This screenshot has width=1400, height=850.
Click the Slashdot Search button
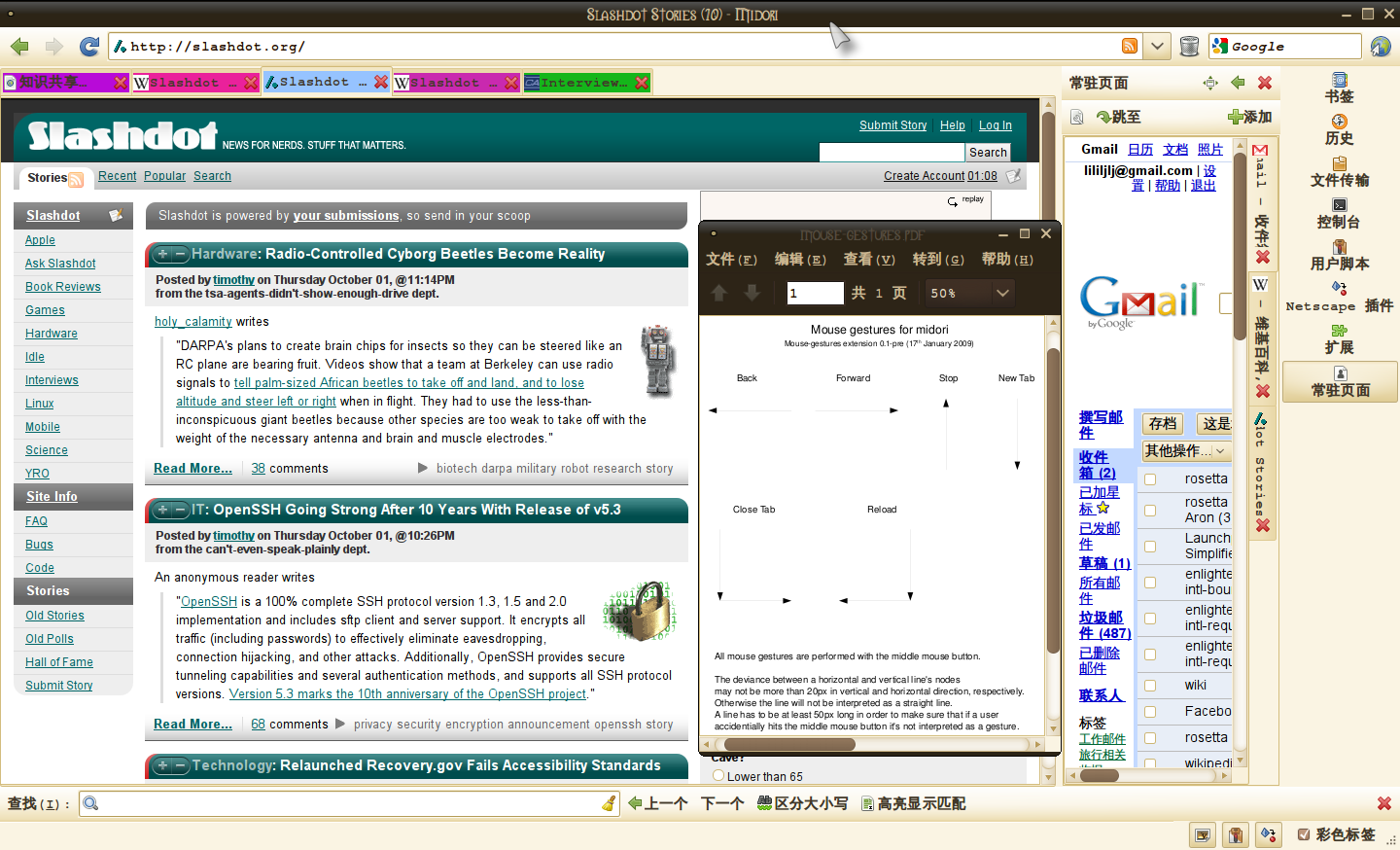click(988, 153)
